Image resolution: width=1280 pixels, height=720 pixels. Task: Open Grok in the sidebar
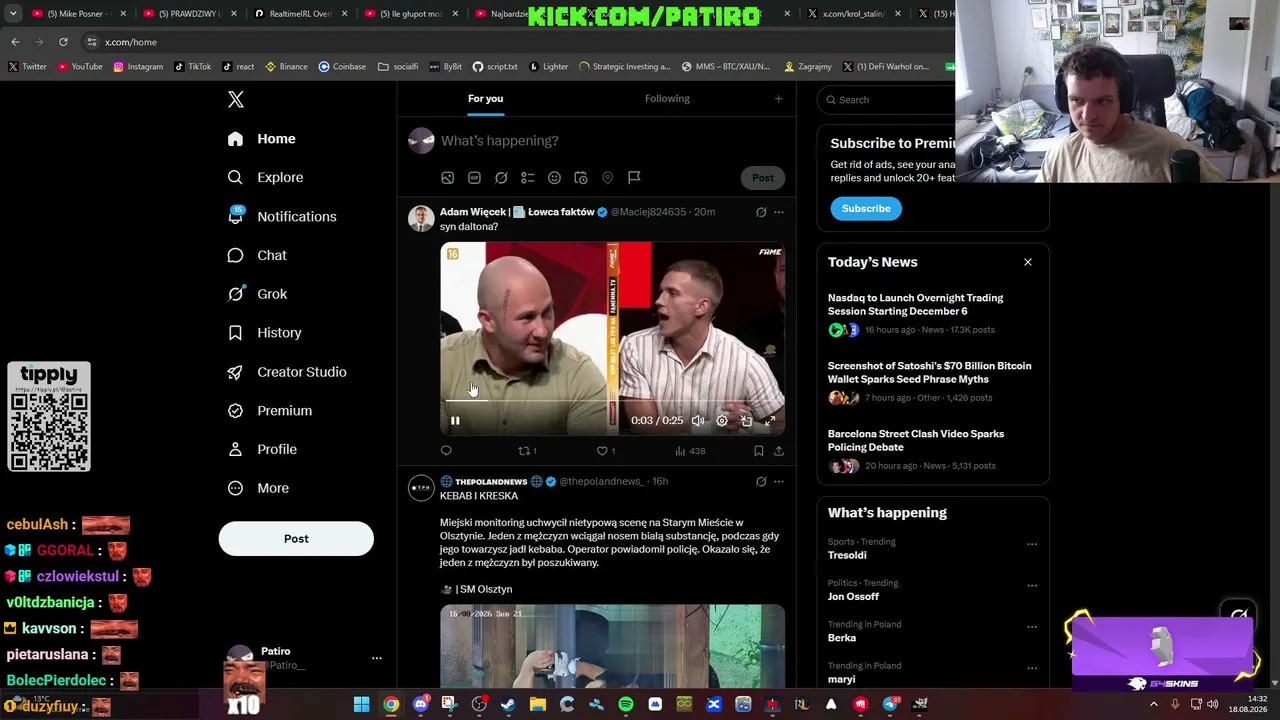[257, 294]
